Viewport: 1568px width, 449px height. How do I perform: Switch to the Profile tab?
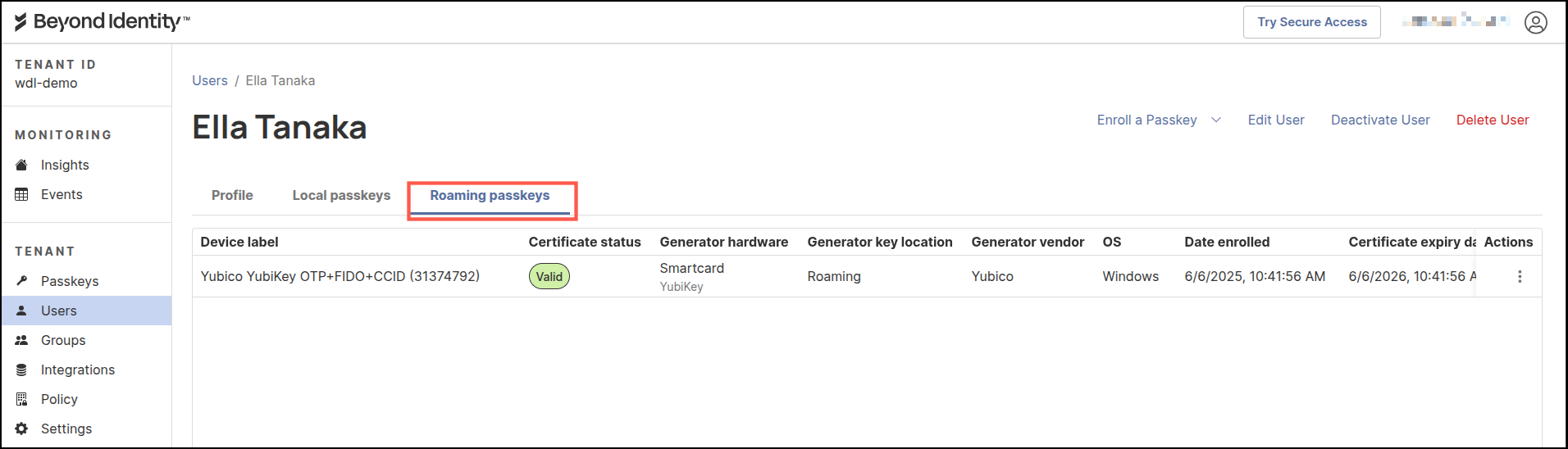[232, 195]
